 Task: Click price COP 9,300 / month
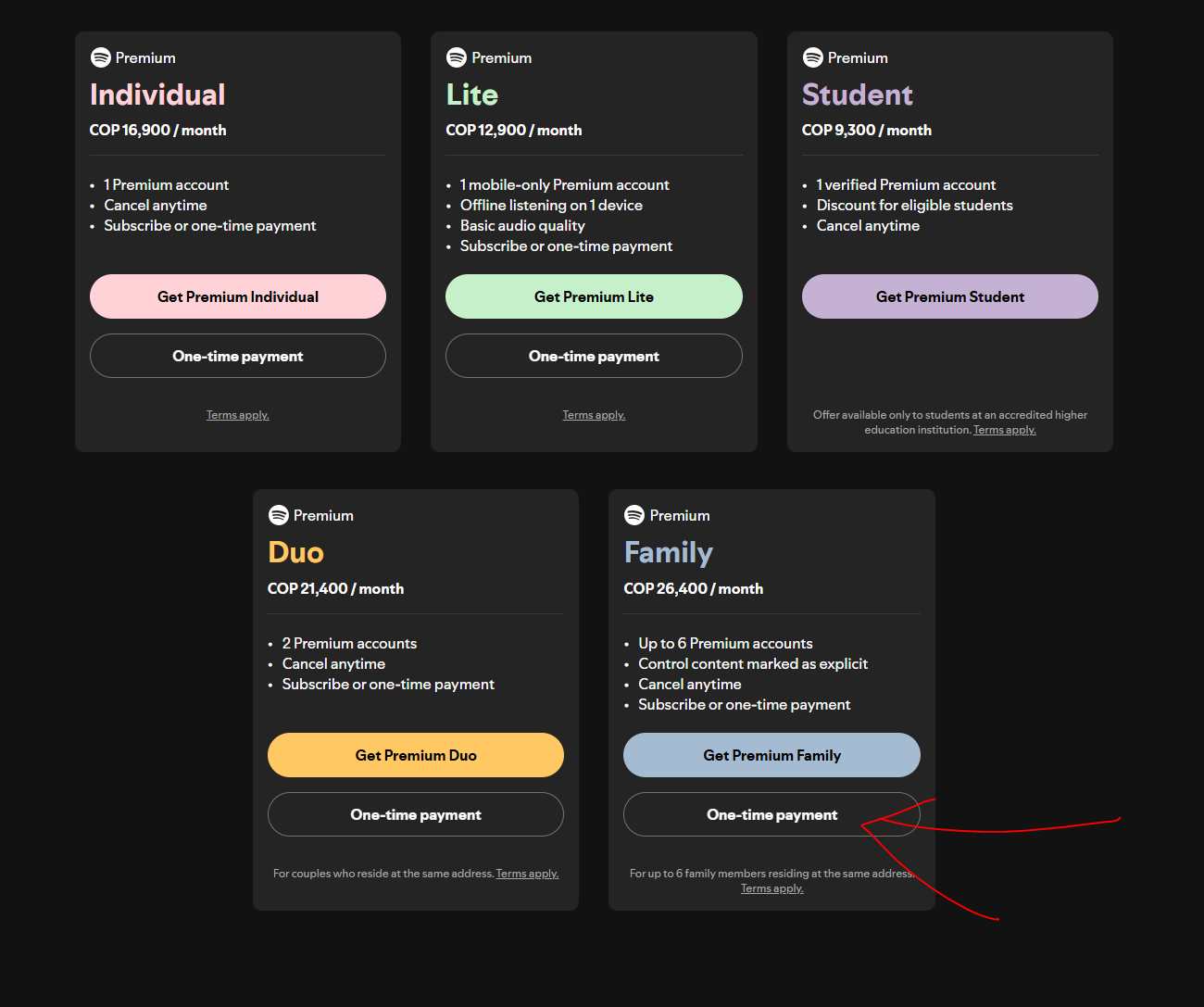(867, 131)
